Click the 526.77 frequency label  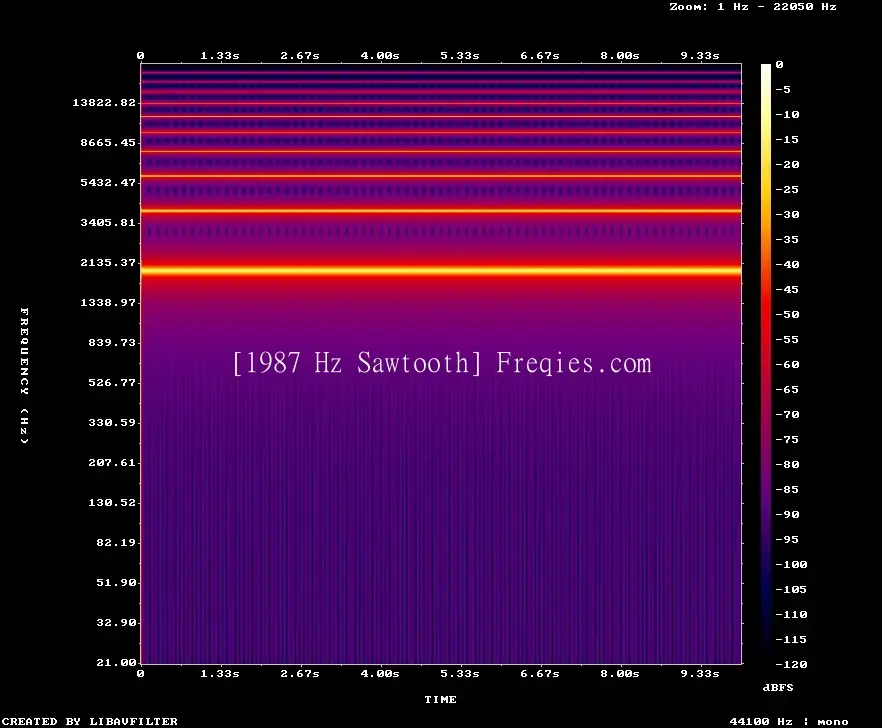[112, 382]
